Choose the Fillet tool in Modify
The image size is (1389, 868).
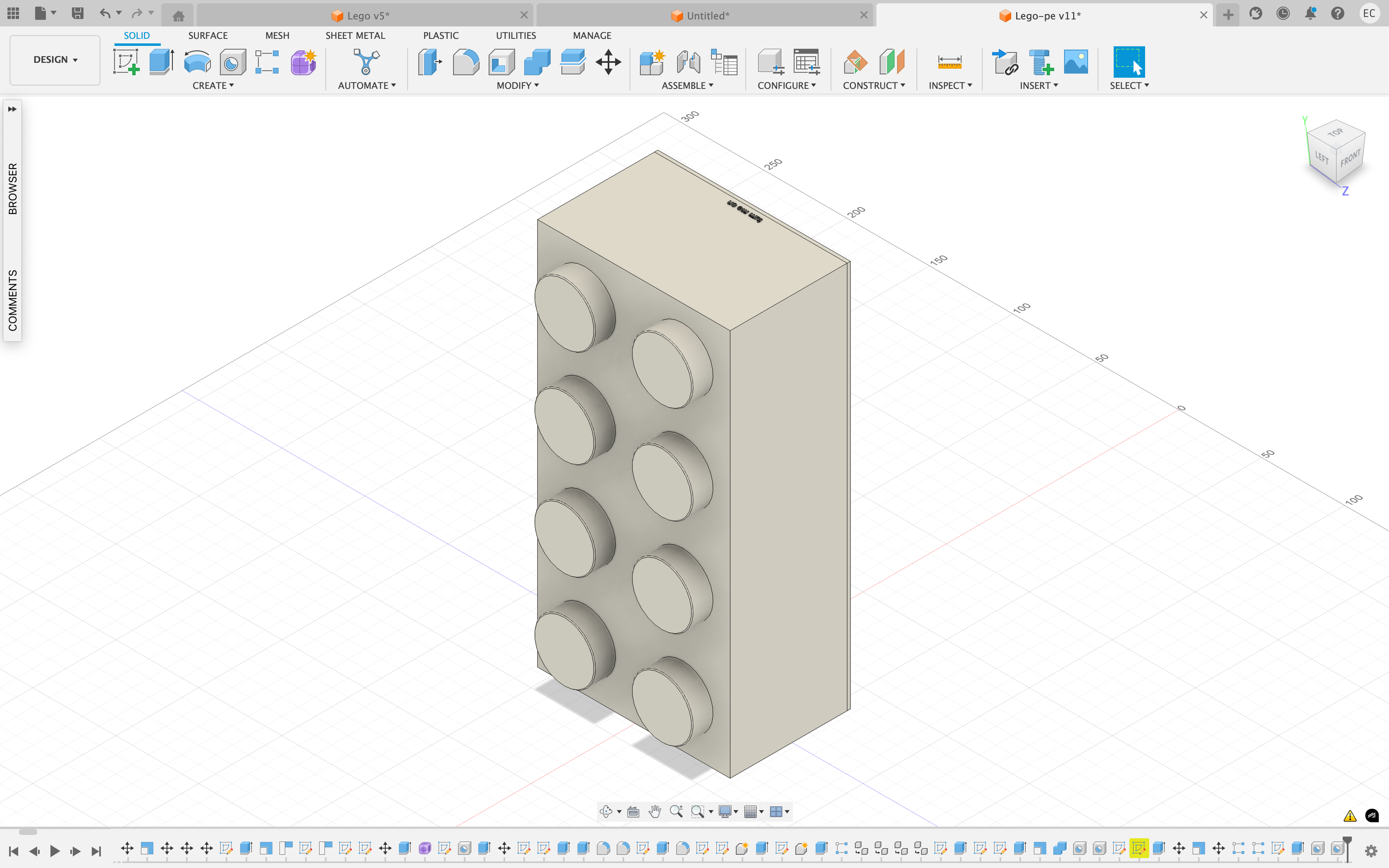(x=465, y=62)
